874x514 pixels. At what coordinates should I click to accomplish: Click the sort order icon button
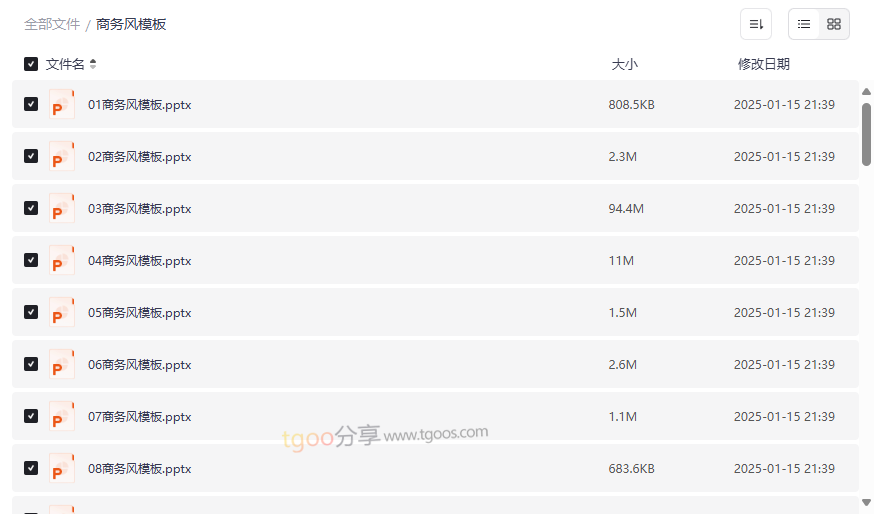(x=756, y=24)
